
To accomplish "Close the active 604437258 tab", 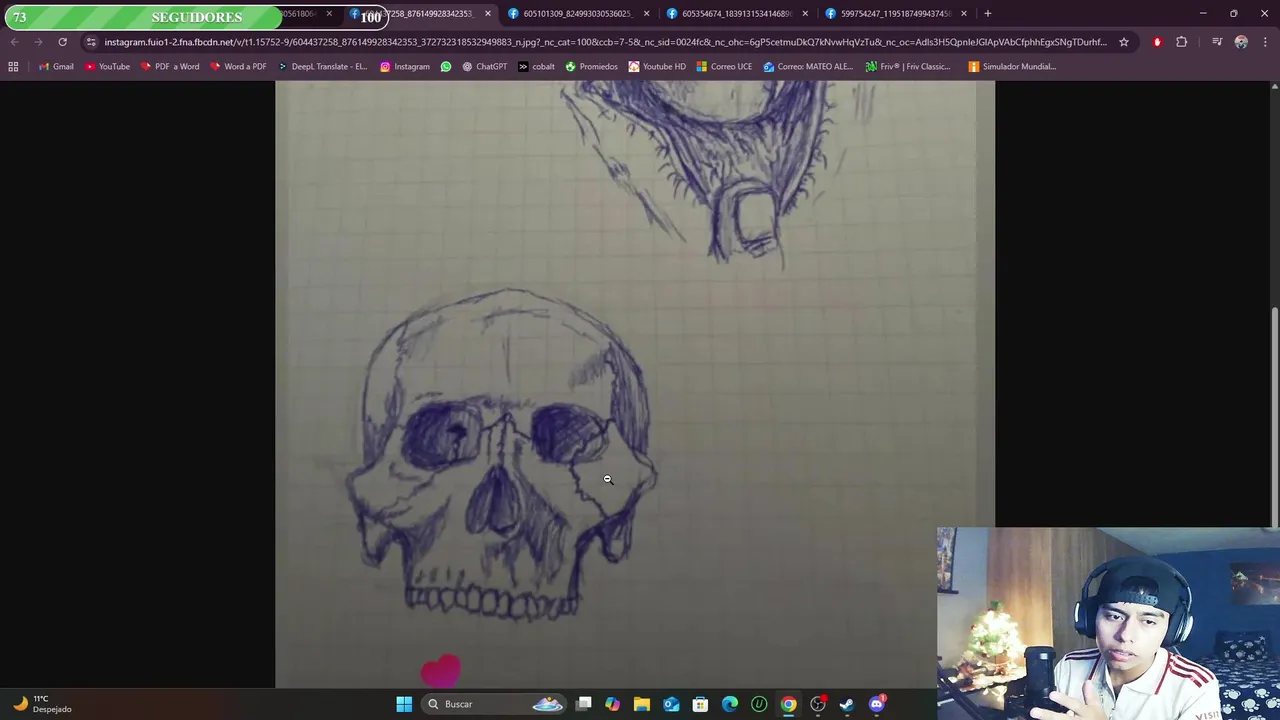I will (488, 14).
